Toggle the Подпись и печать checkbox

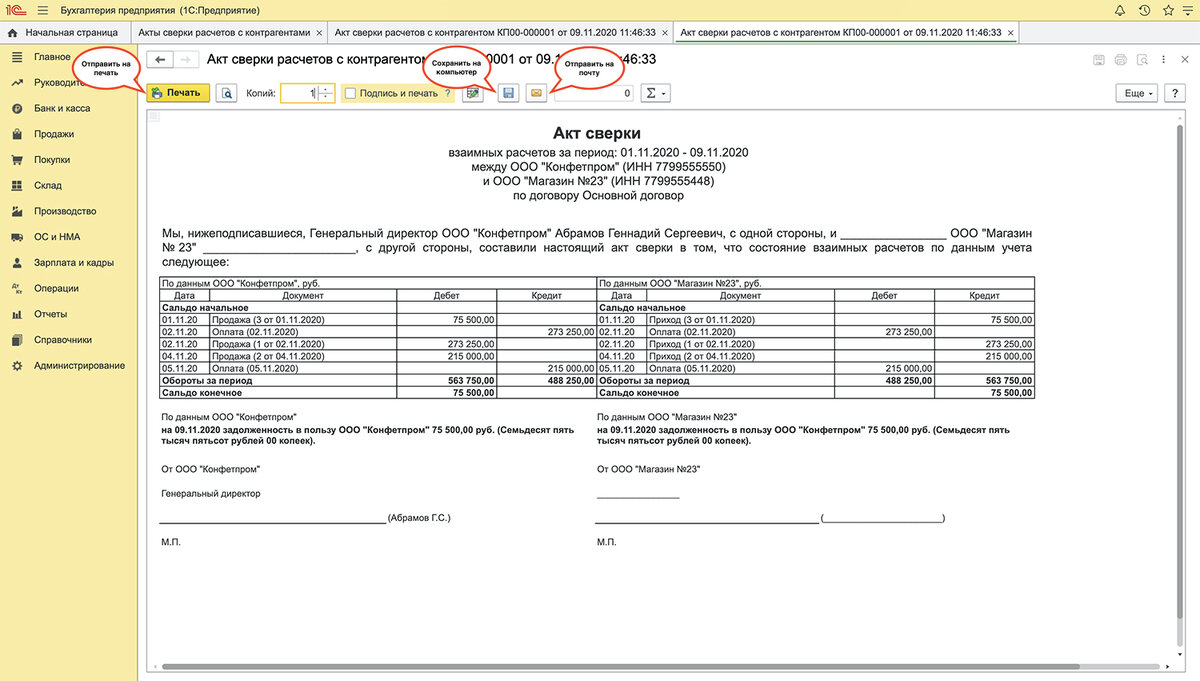(x=349, y=93)
